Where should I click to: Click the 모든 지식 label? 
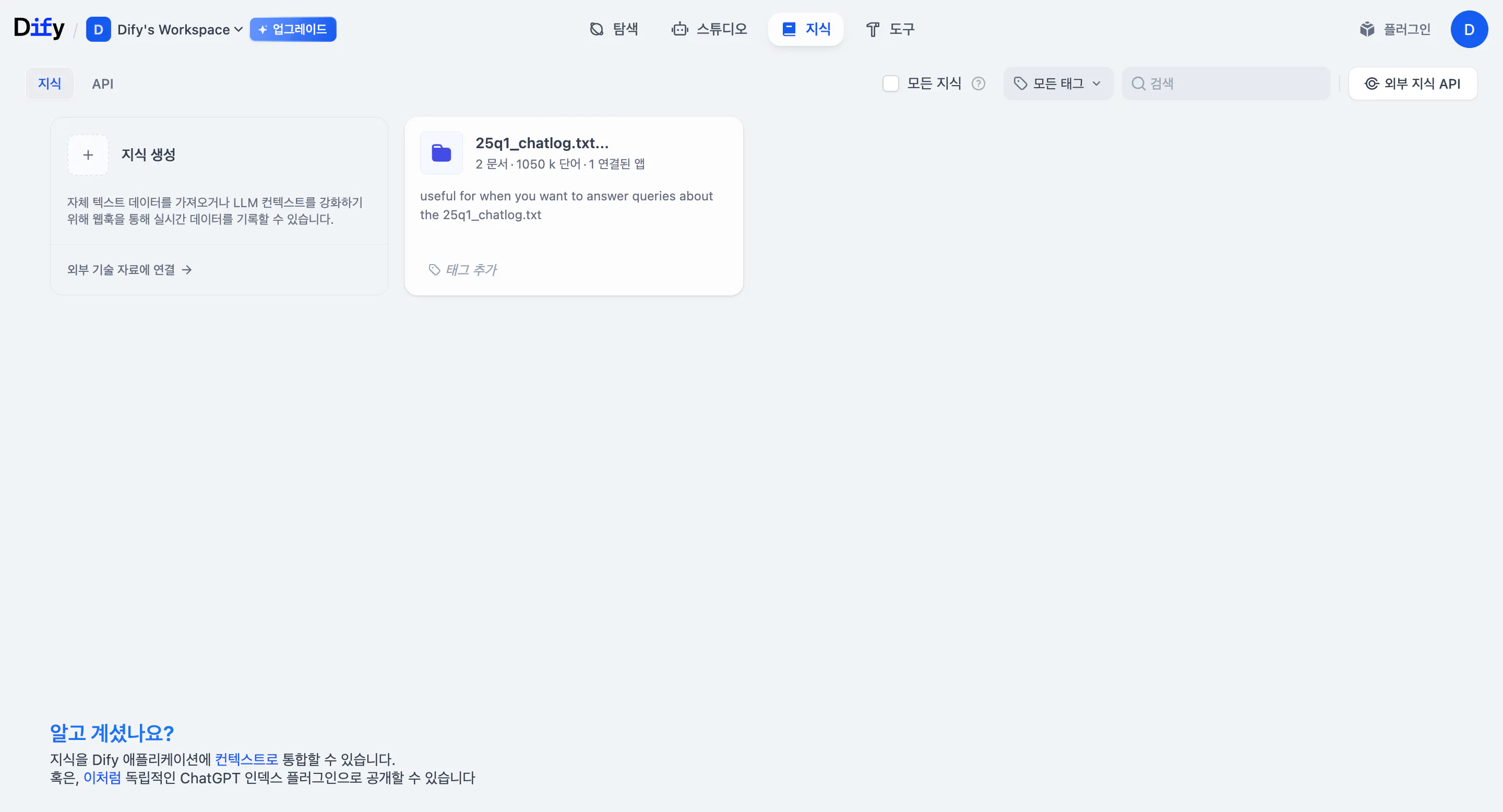point(934,83)
